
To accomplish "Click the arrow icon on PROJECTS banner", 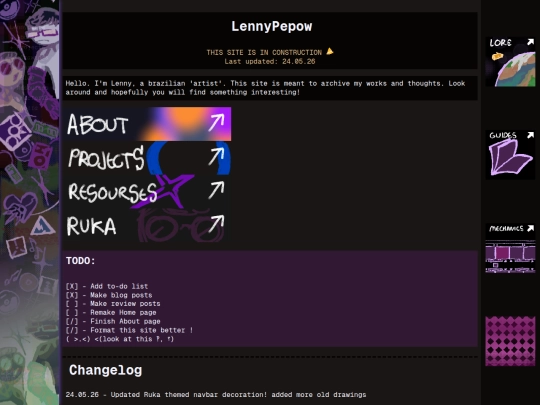I will [x=216, y=157].
